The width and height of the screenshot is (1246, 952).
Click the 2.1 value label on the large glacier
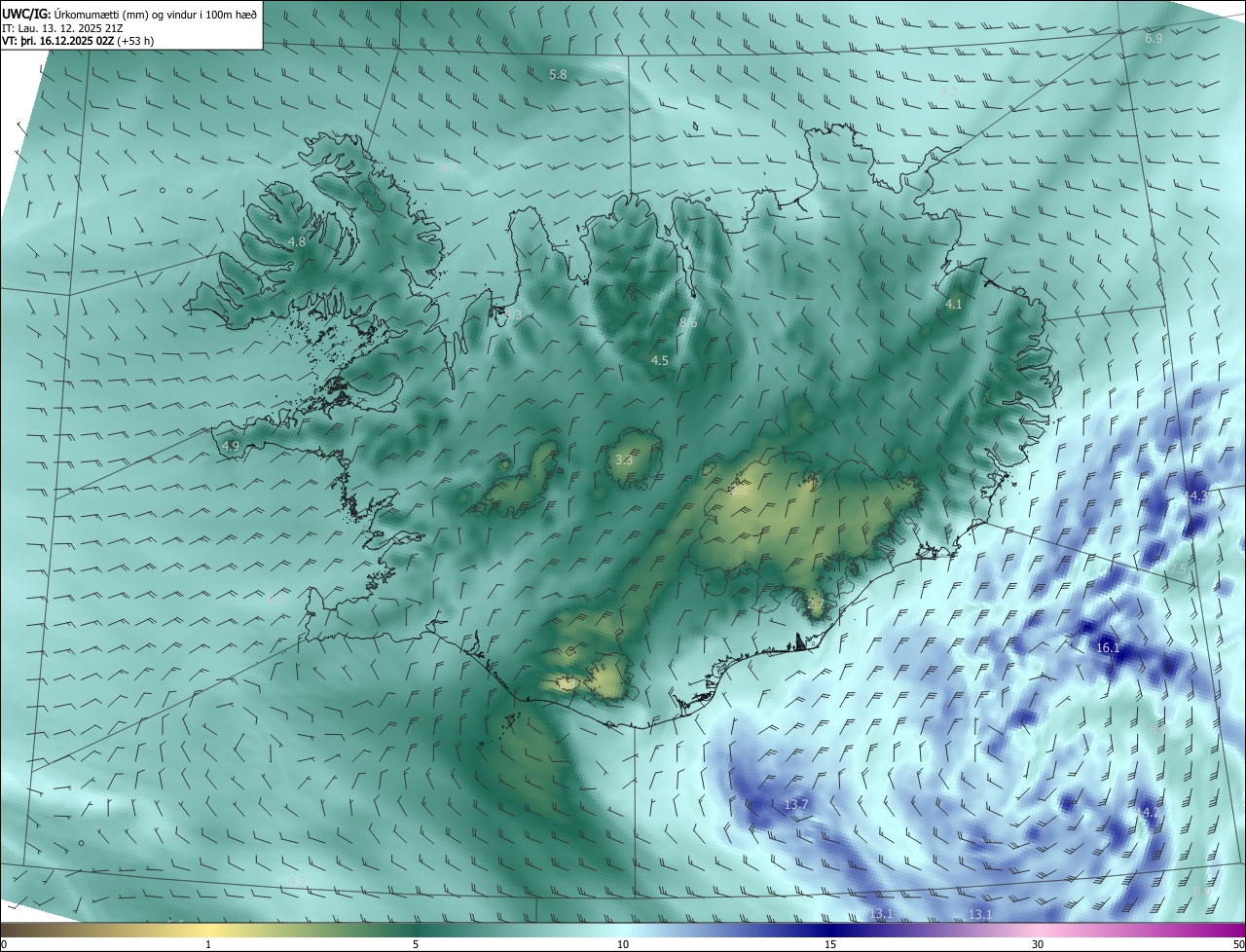739,492
